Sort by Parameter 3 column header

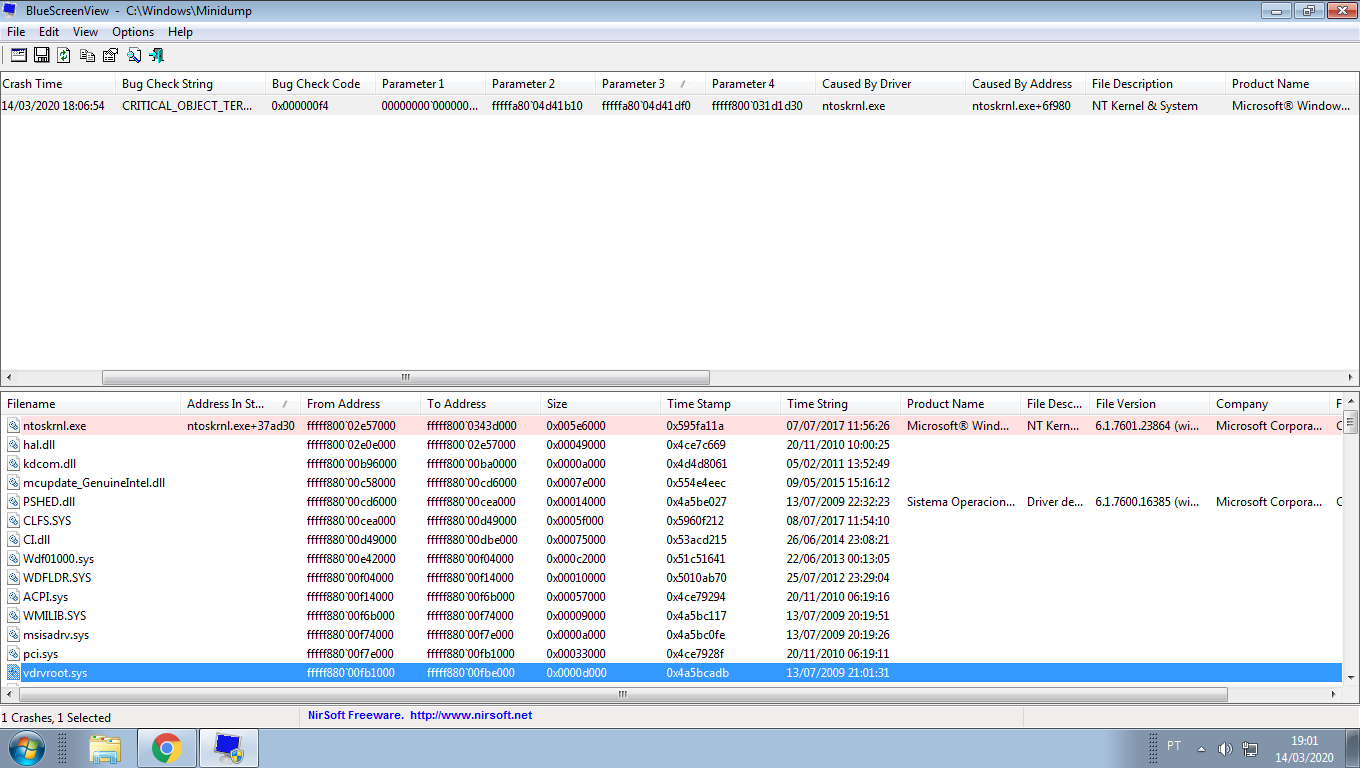click(650, 84)
